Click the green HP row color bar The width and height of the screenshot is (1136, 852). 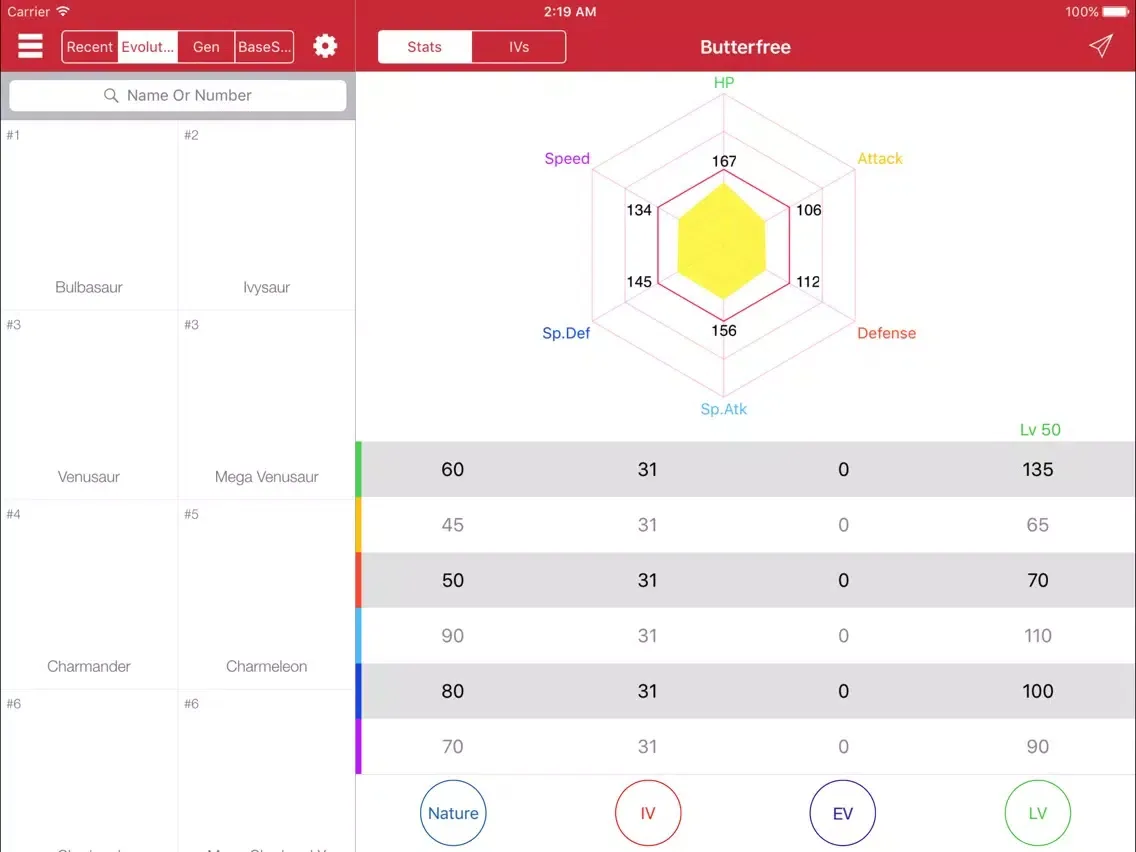coord(359,469)
